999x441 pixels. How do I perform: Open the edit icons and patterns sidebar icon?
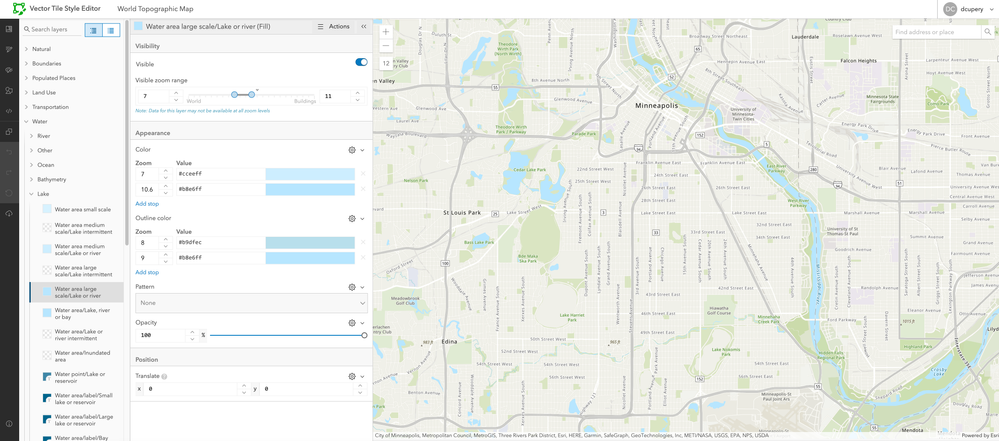click(9, 90)
